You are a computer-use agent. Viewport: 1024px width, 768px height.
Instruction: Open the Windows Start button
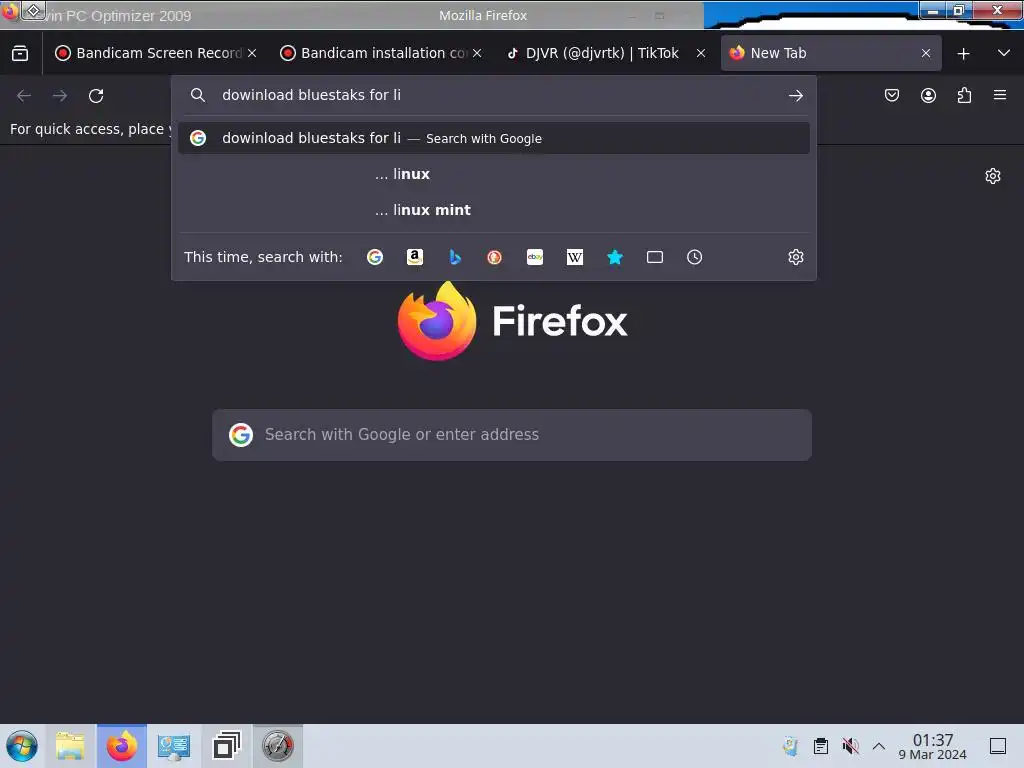point(22,746)
